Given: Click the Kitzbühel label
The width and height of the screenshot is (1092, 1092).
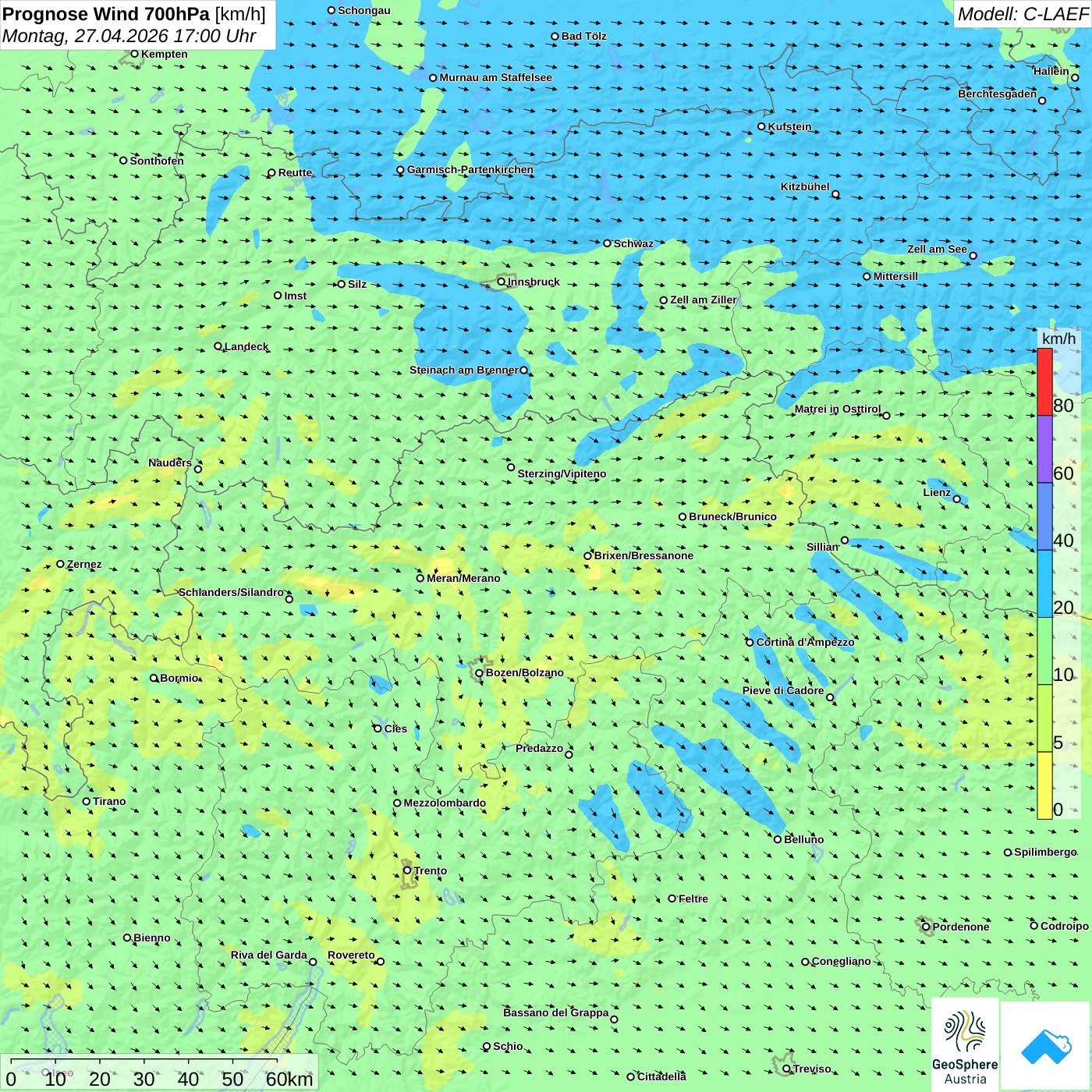Looking at the screenshot, I should pos(805,186).
